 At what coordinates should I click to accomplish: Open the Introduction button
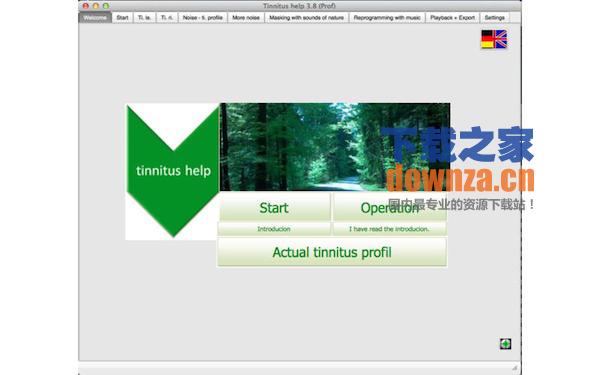[x=274, y=229]
